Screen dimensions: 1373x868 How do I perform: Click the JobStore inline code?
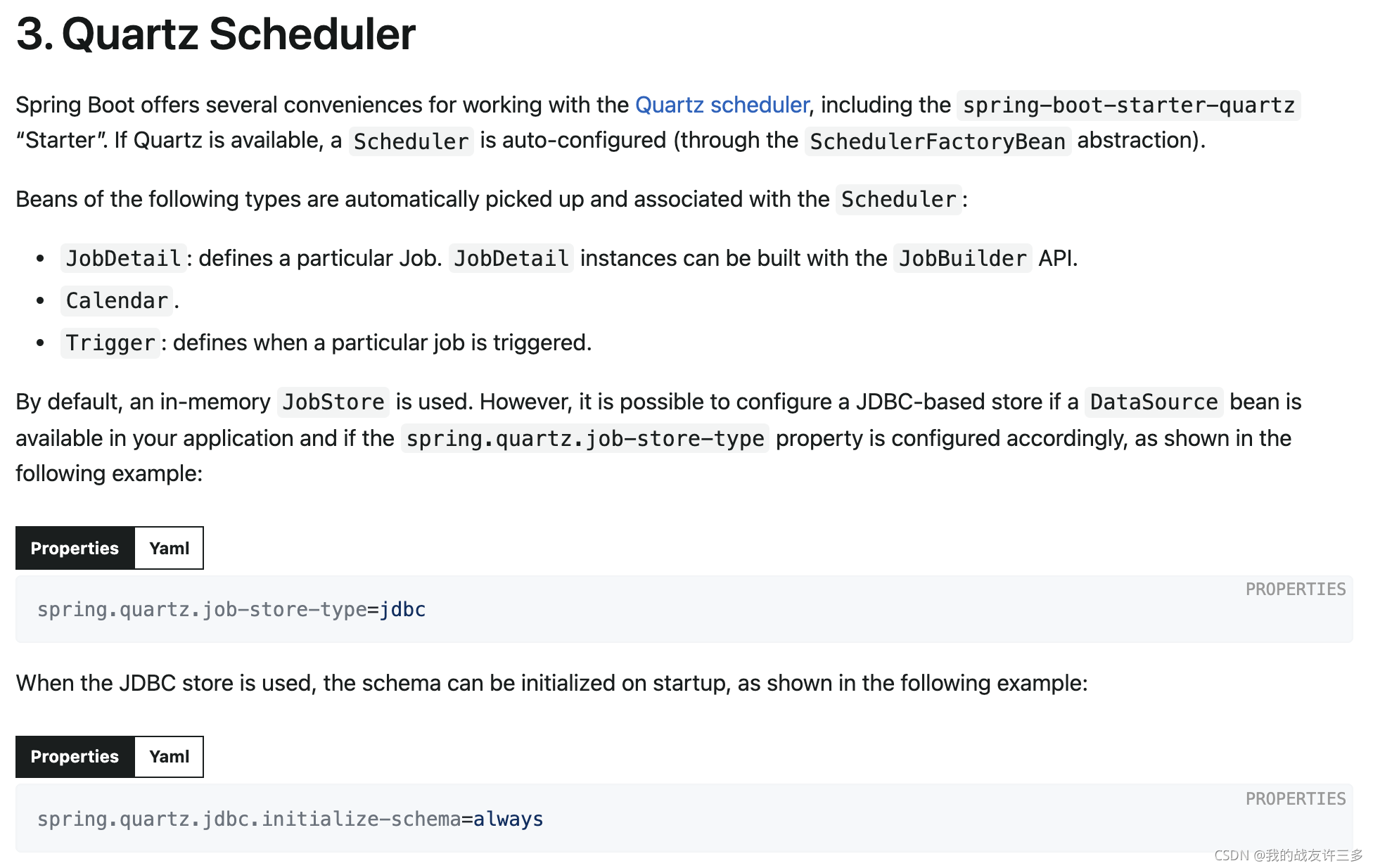click(x=333, y=402)
